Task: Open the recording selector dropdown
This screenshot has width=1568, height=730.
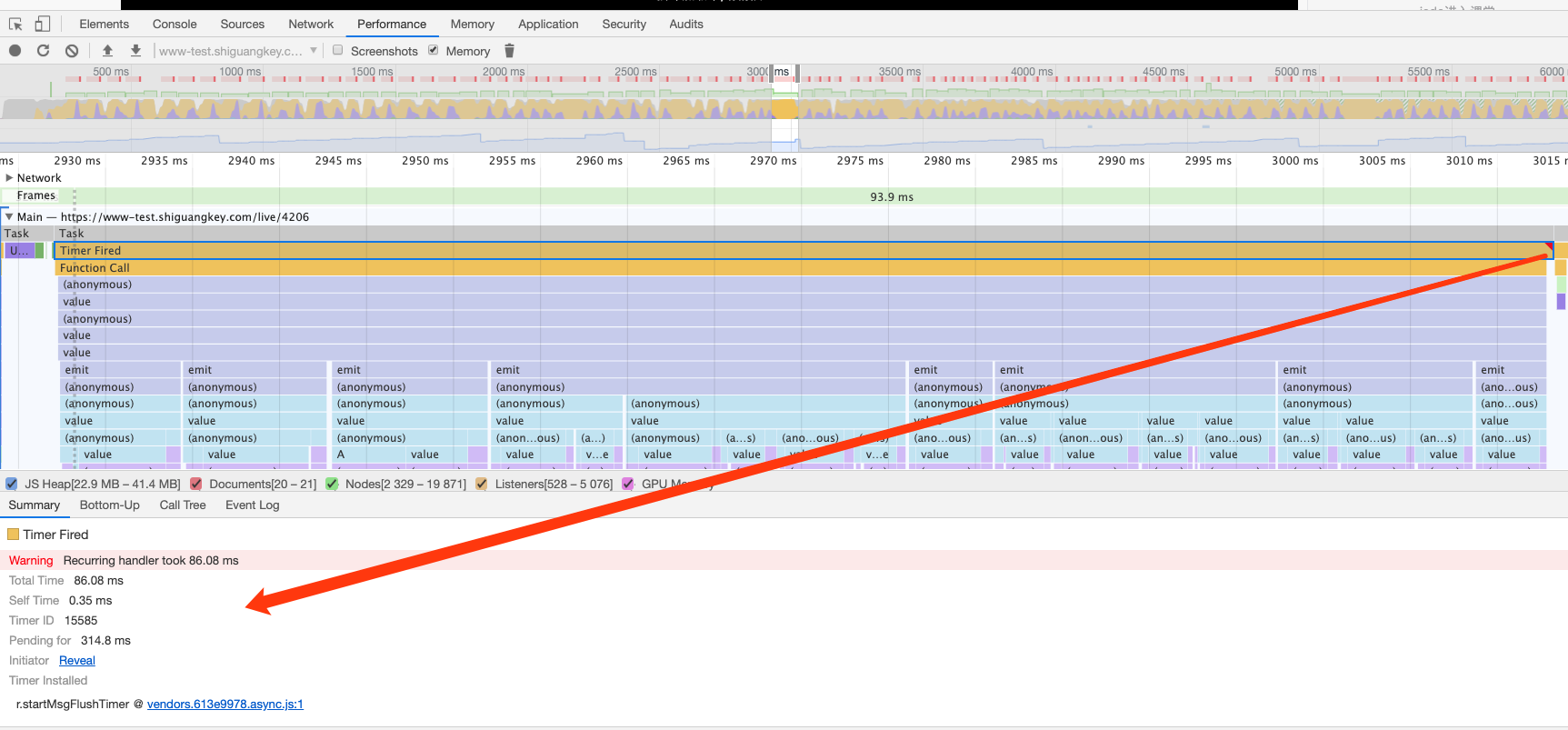Action: coord(238,51)
